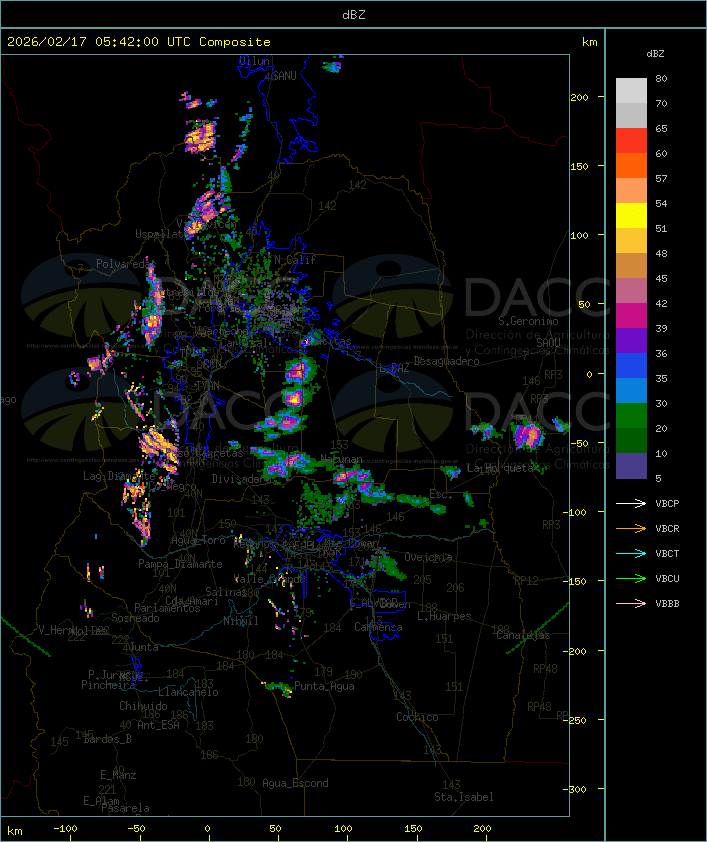Click the Bardas_B place label
Viewport: 707px width, 842px height.
click(107, 739)
